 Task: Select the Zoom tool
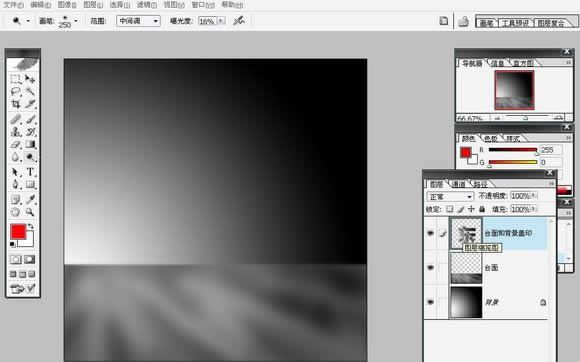[x=30, y=212]
